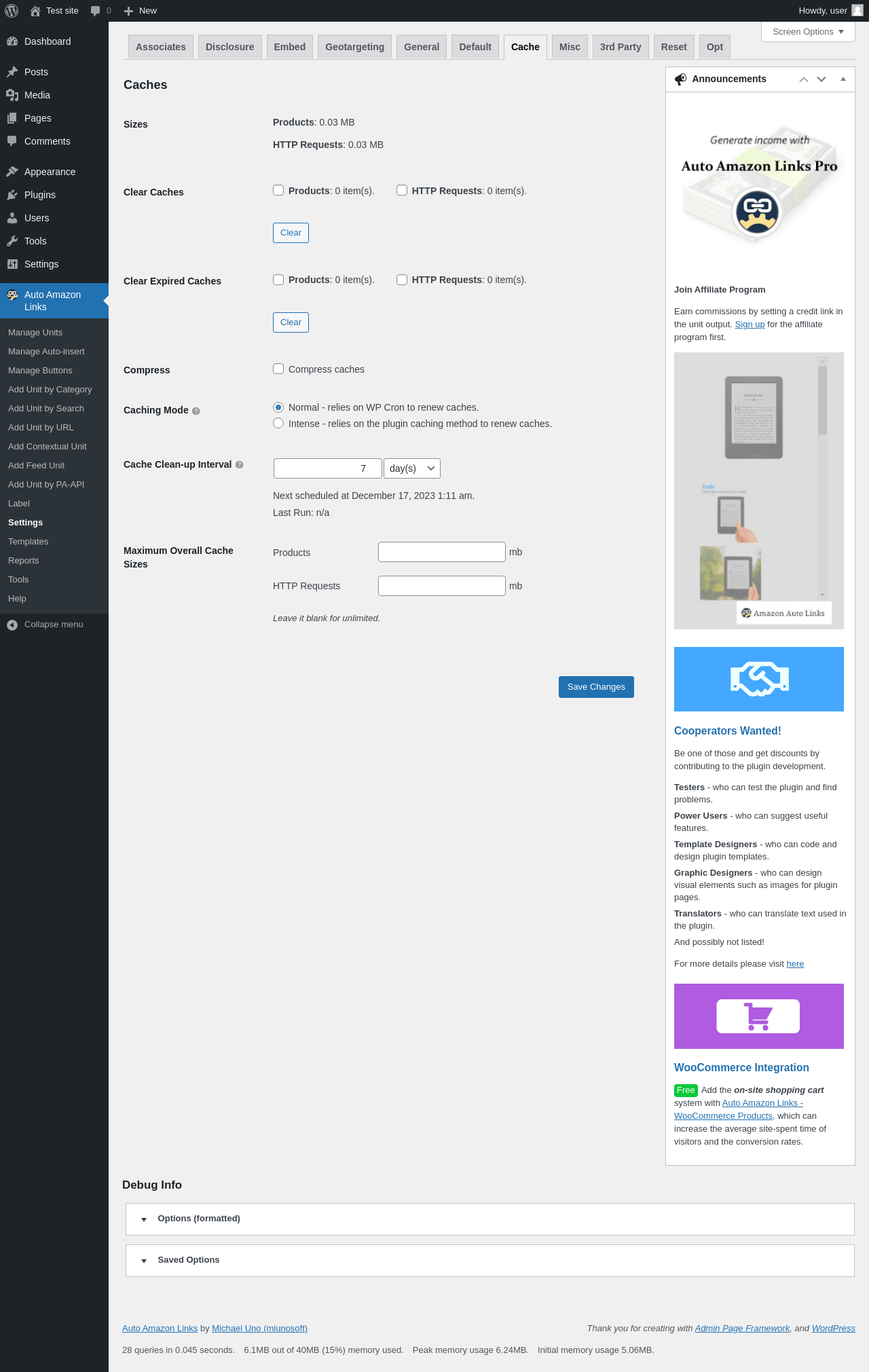Open the Screen Options dropdown
The image size is (869, 1372).
coord(808,32)
